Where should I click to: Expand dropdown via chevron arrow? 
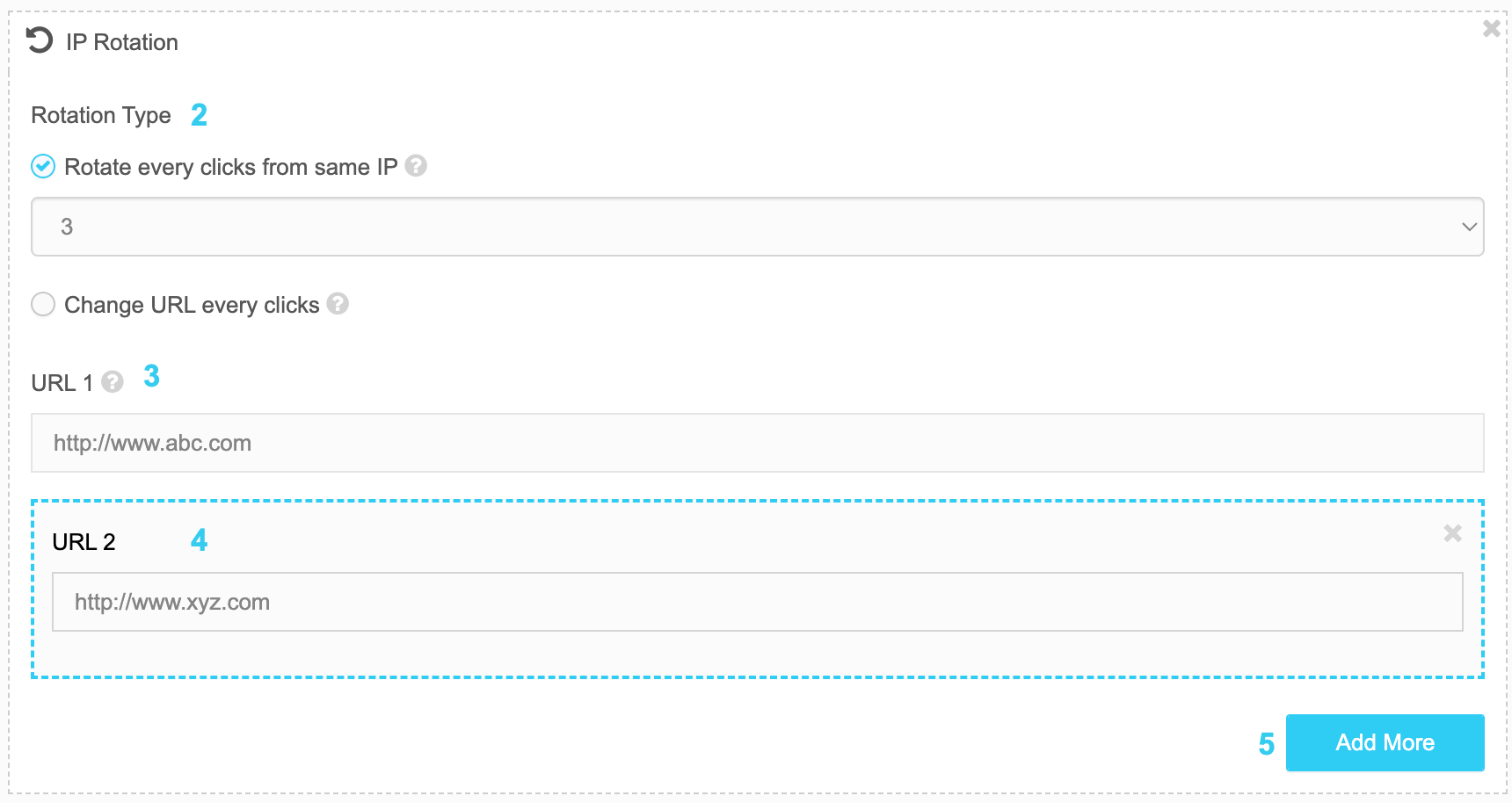(1469, 227)
